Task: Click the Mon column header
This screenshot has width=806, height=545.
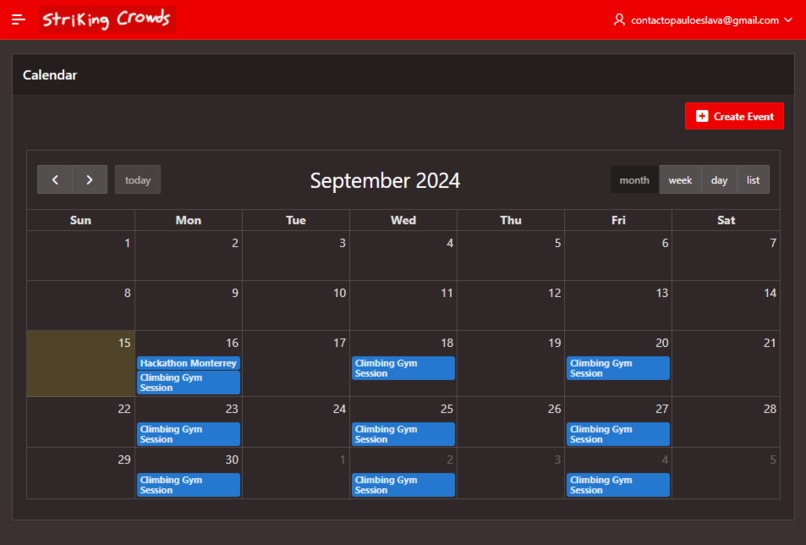Action: (x=188, y=220)
